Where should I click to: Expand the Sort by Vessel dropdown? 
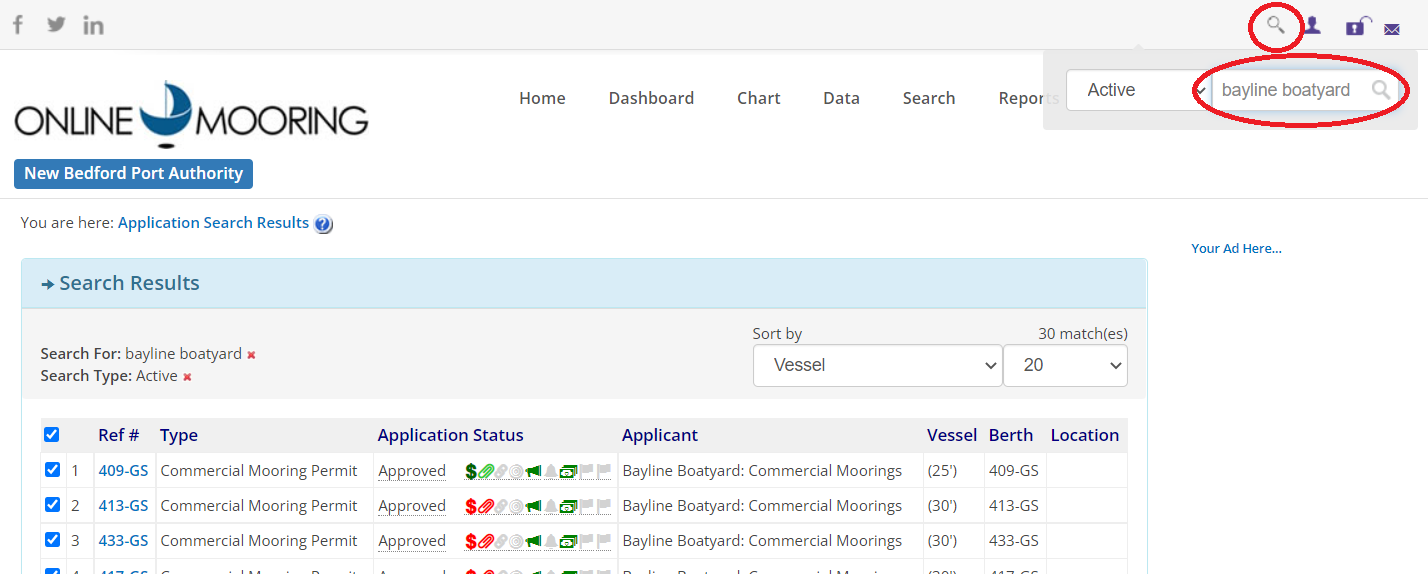tap(877, 365)
